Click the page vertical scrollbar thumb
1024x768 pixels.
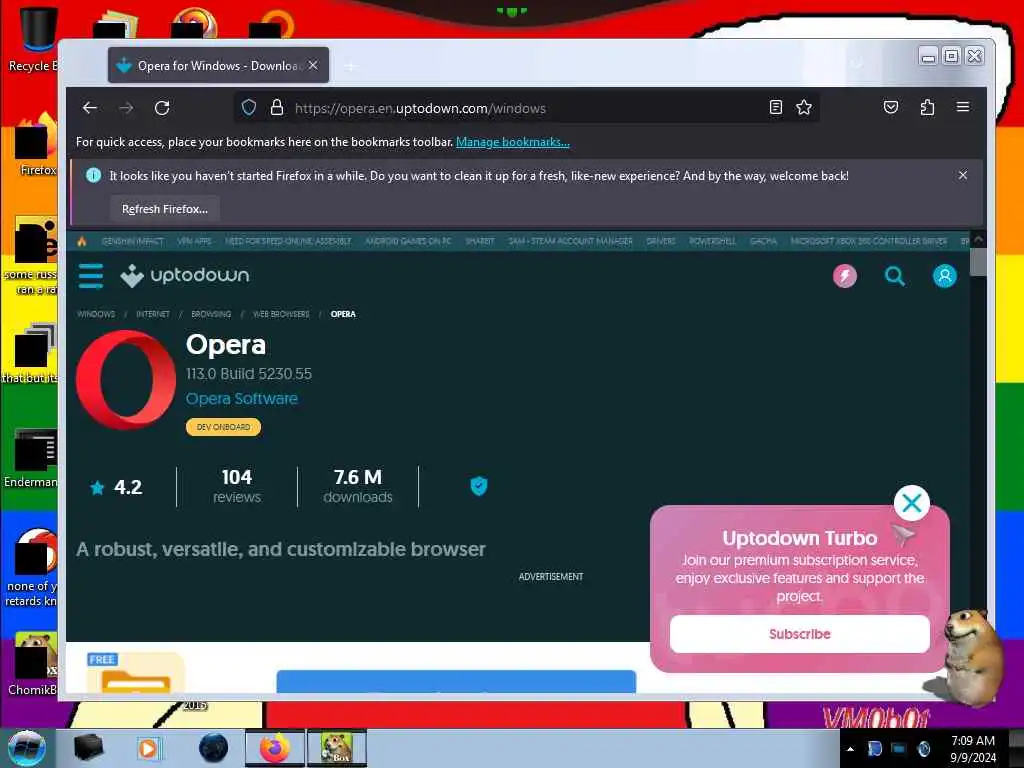point(978,263)
